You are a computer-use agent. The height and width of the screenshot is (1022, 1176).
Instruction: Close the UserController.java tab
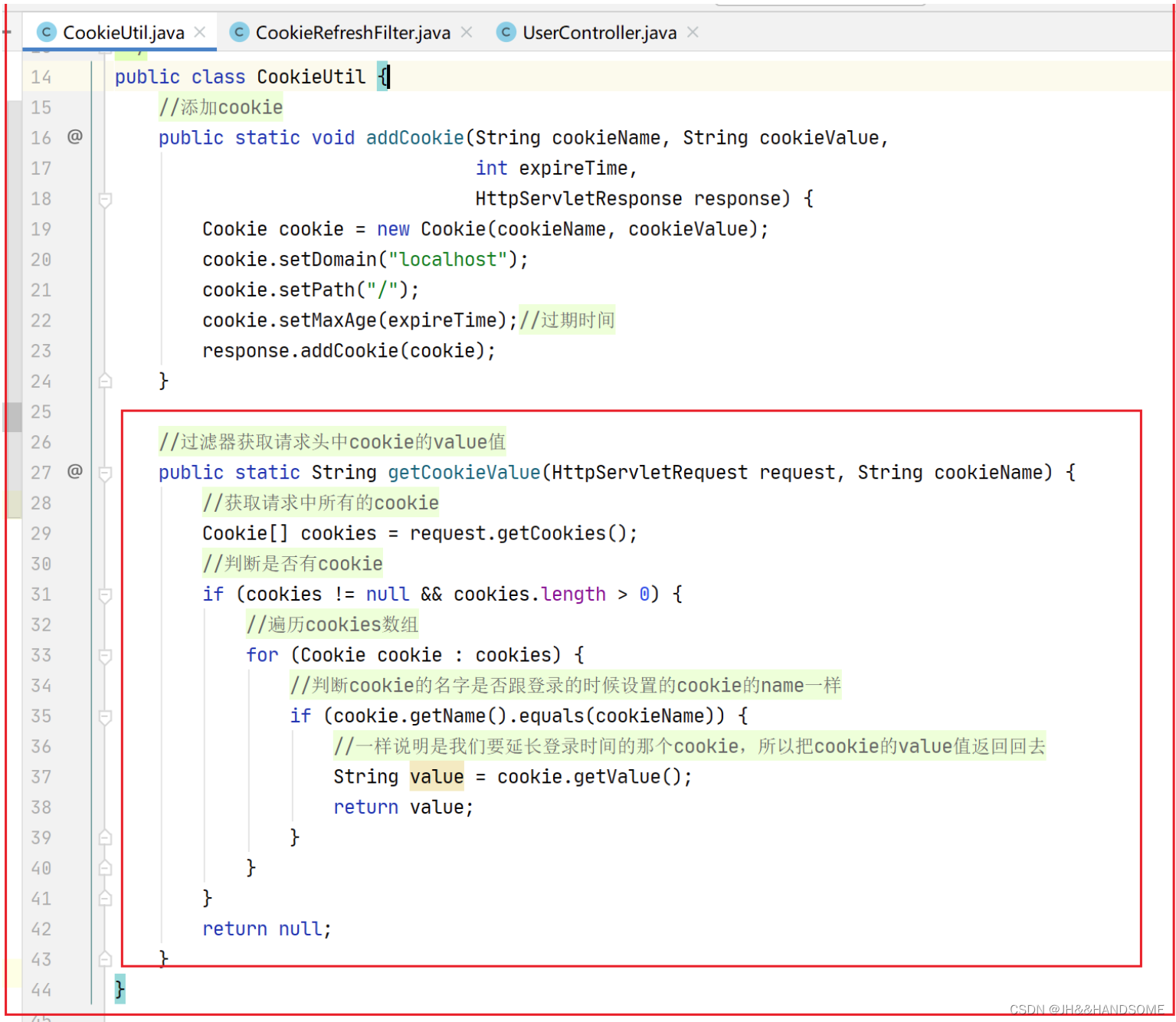[693, 32]
